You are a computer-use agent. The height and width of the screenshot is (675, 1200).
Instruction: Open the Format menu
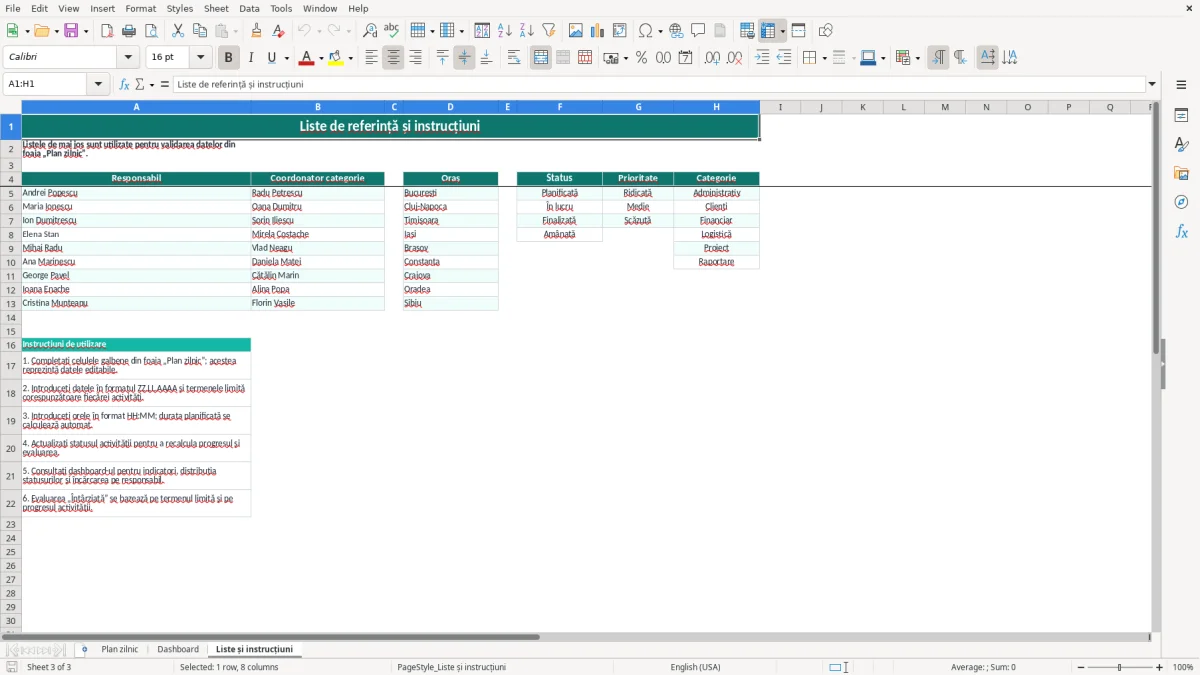[x=140, y=8]
